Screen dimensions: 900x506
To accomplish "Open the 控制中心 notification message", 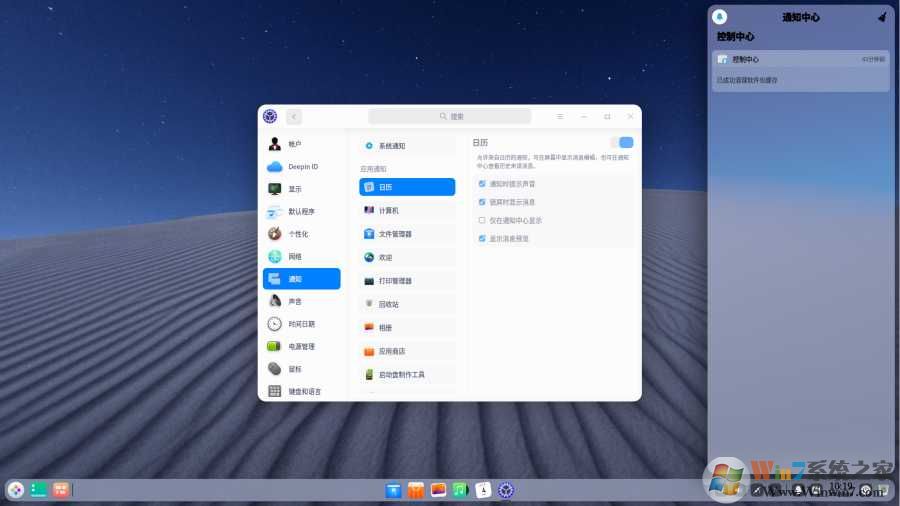I will pos(801,71).
